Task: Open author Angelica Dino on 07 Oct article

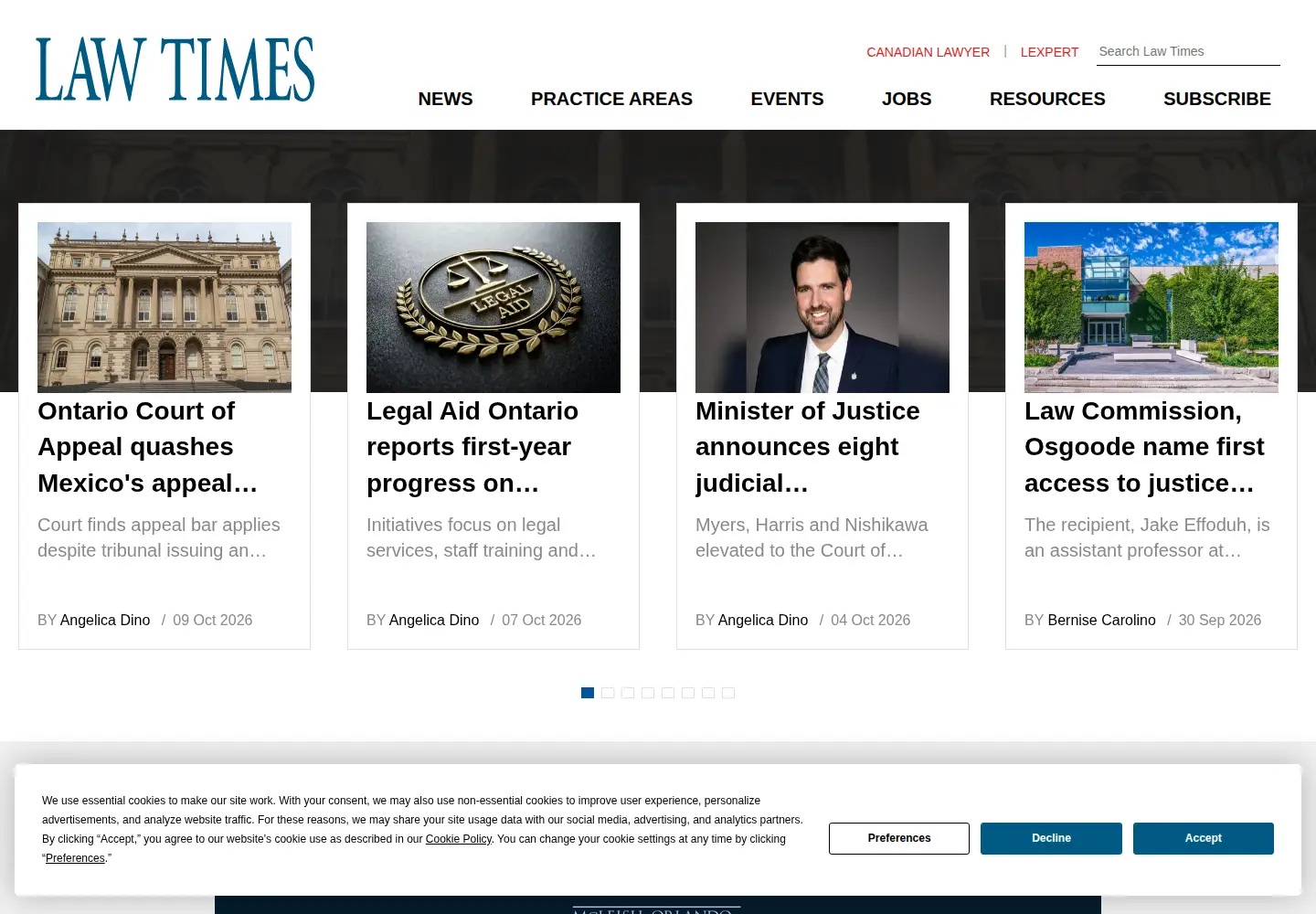Action: click(434, 620)
